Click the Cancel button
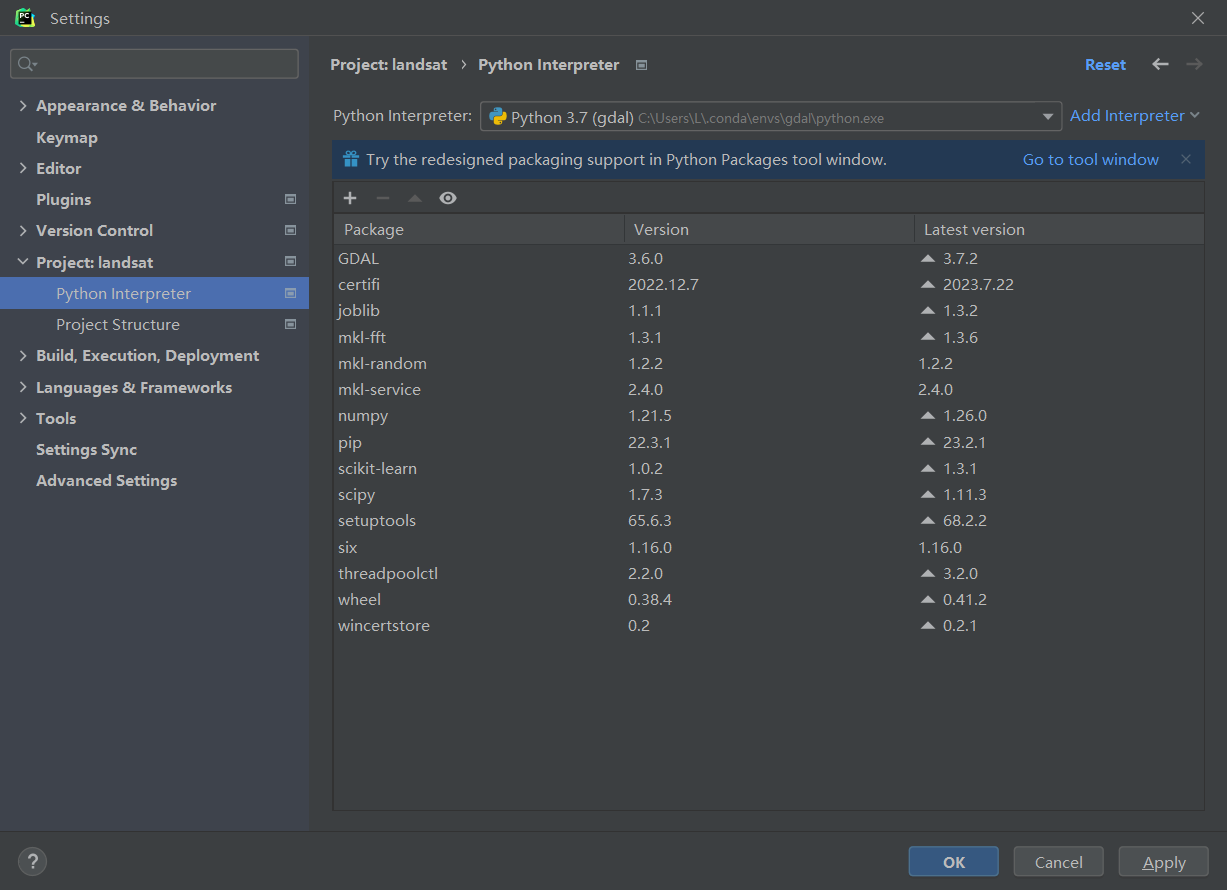Screen dimensions: 1227x890 (x=1058, y=862)
